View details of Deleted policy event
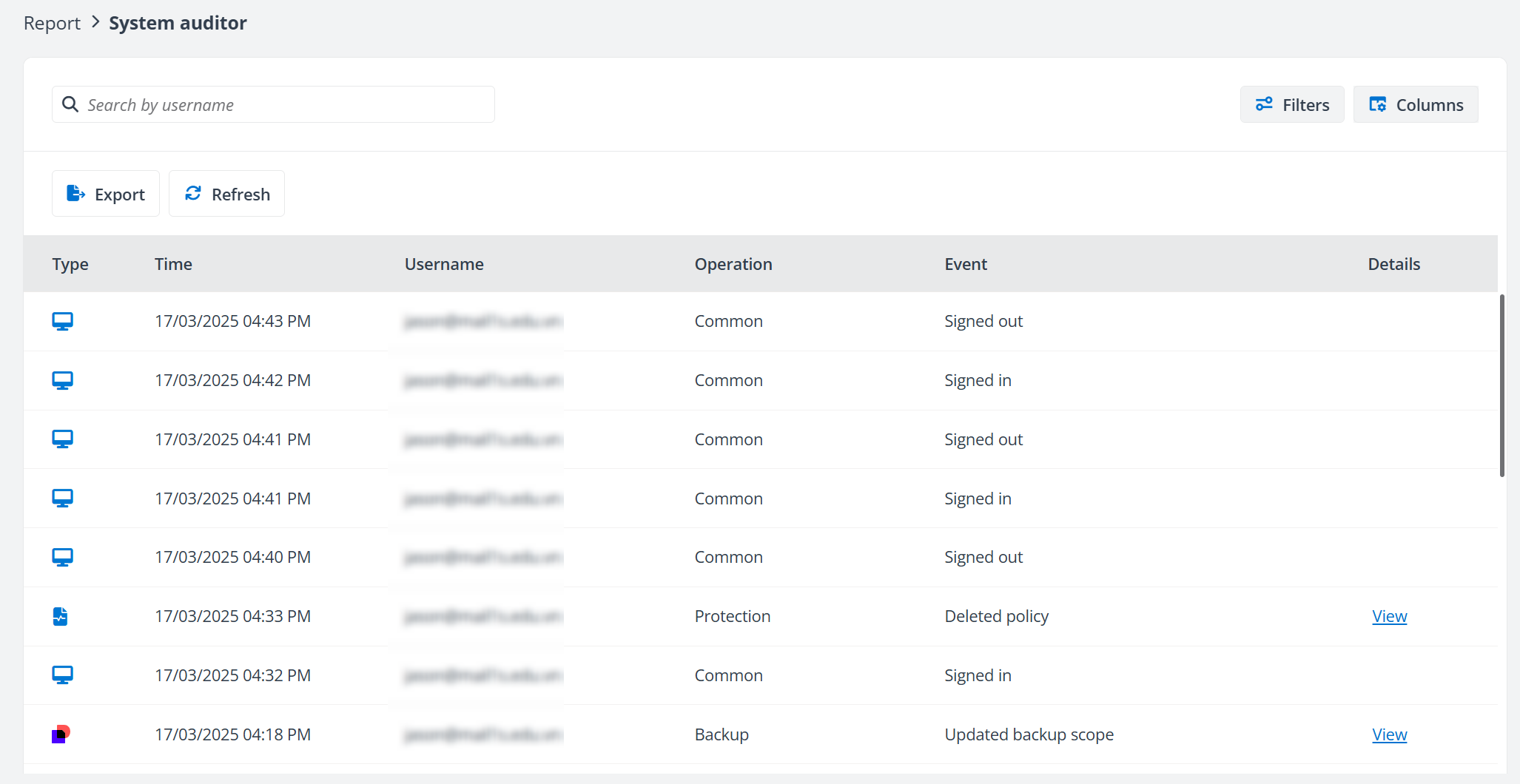The height and width of the screenshot is (784, 1520). pos(1389,616)
